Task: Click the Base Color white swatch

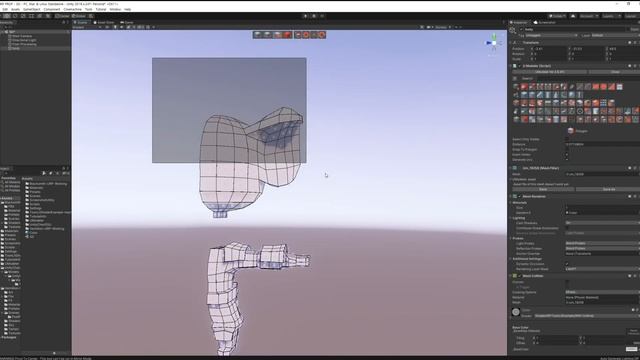Action: click(631, 349)
